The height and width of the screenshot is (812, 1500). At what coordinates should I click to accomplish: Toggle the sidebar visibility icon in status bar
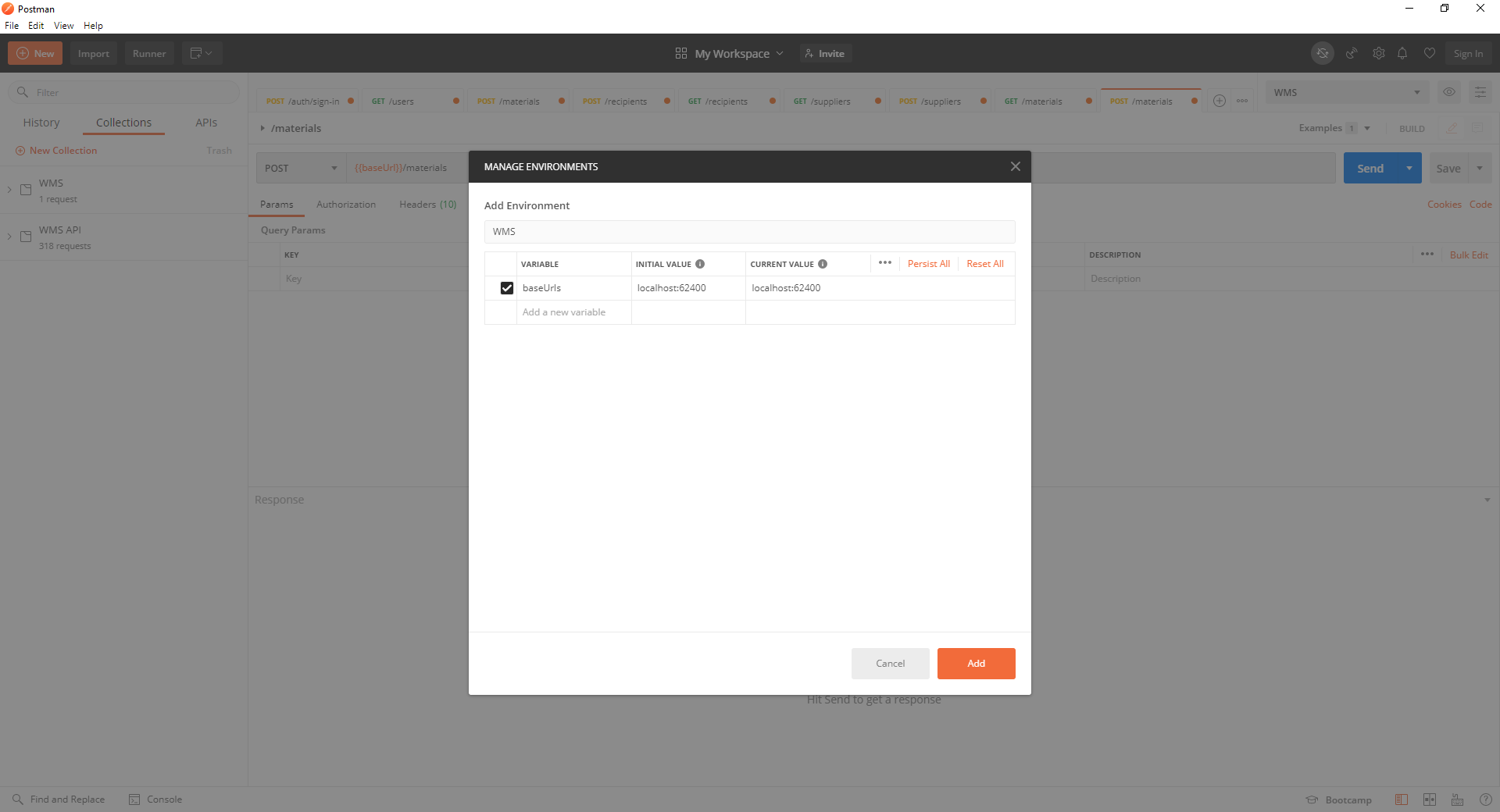1402,800
